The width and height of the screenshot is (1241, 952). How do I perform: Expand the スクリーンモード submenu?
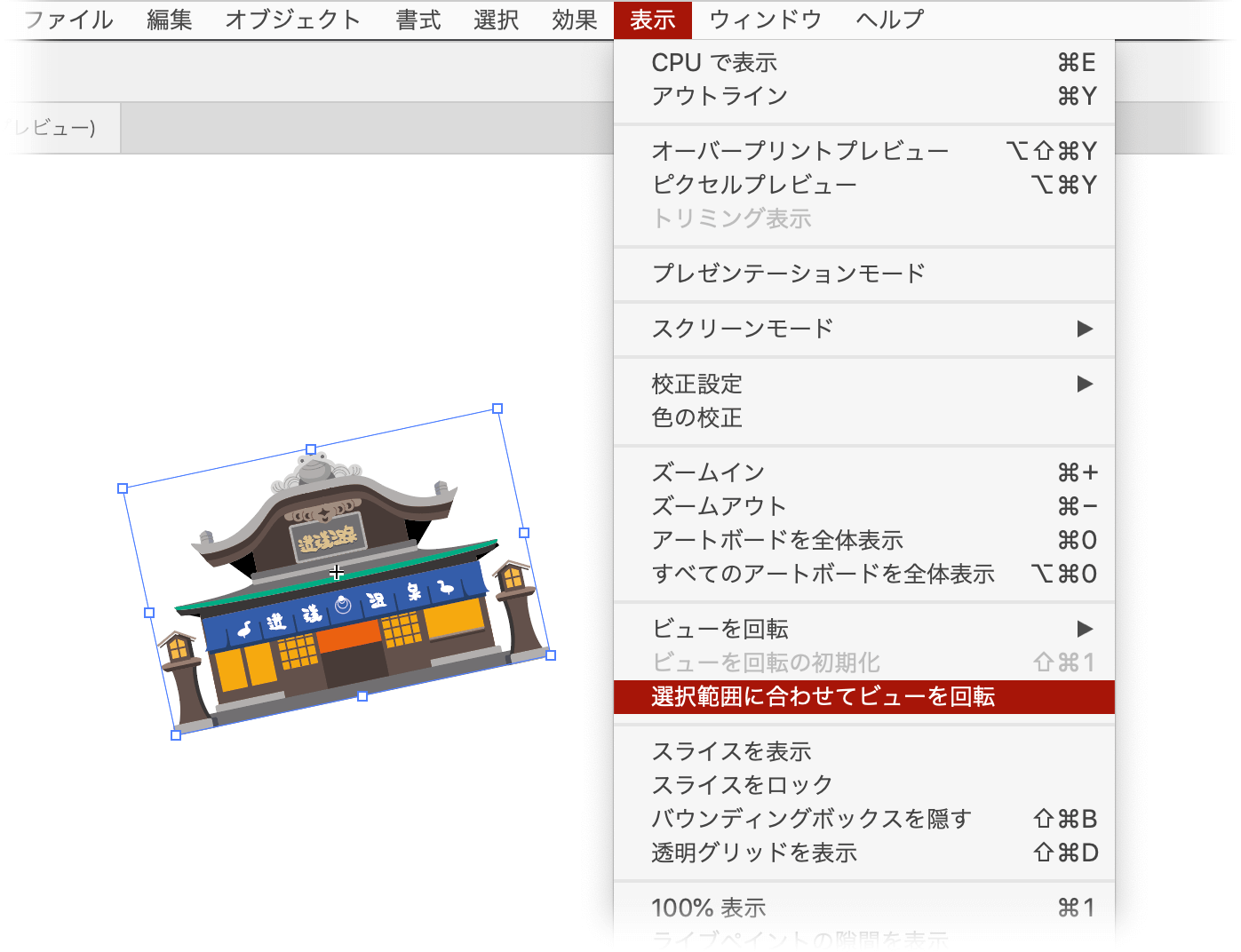coord(864,329)
